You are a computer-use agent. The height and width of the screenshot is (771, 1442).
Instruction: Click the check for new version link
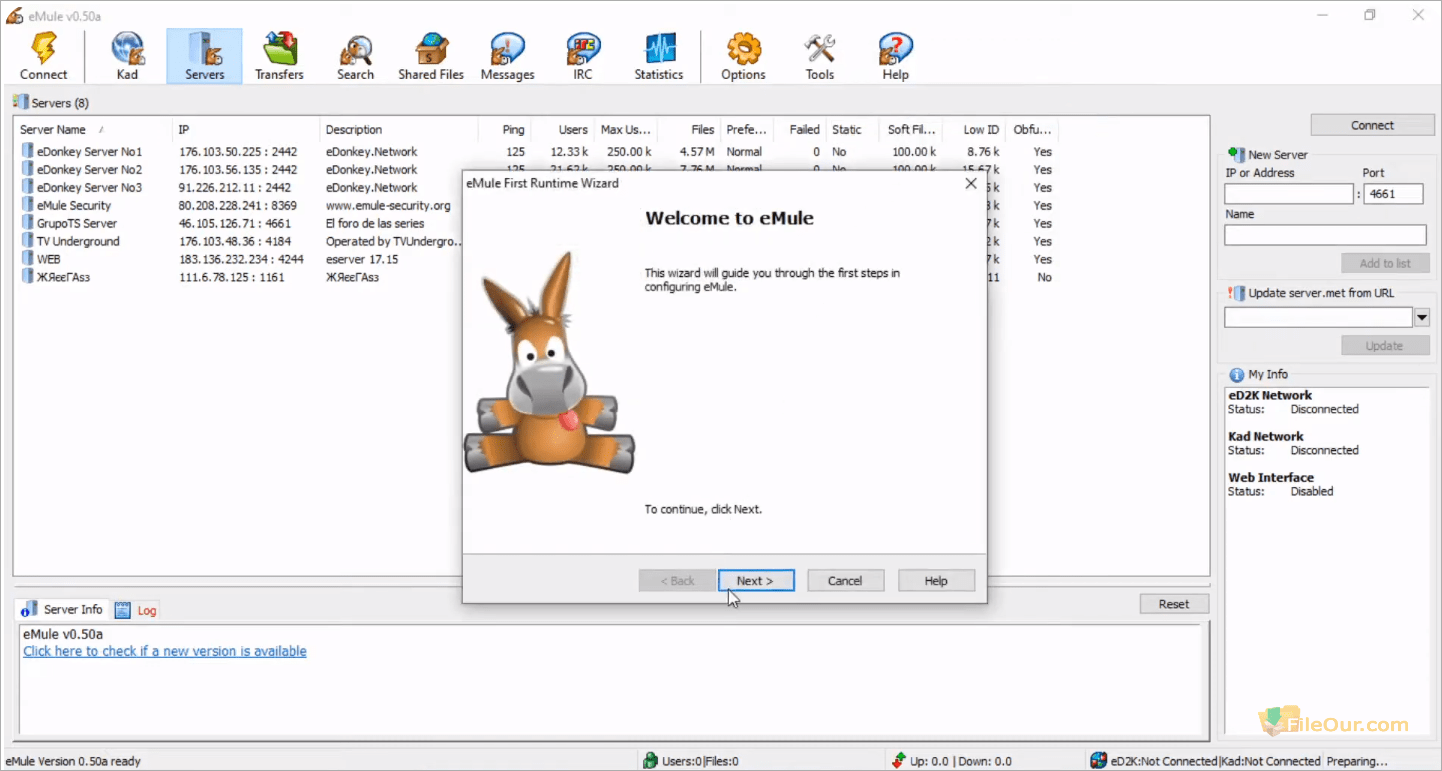click(165, 651)
